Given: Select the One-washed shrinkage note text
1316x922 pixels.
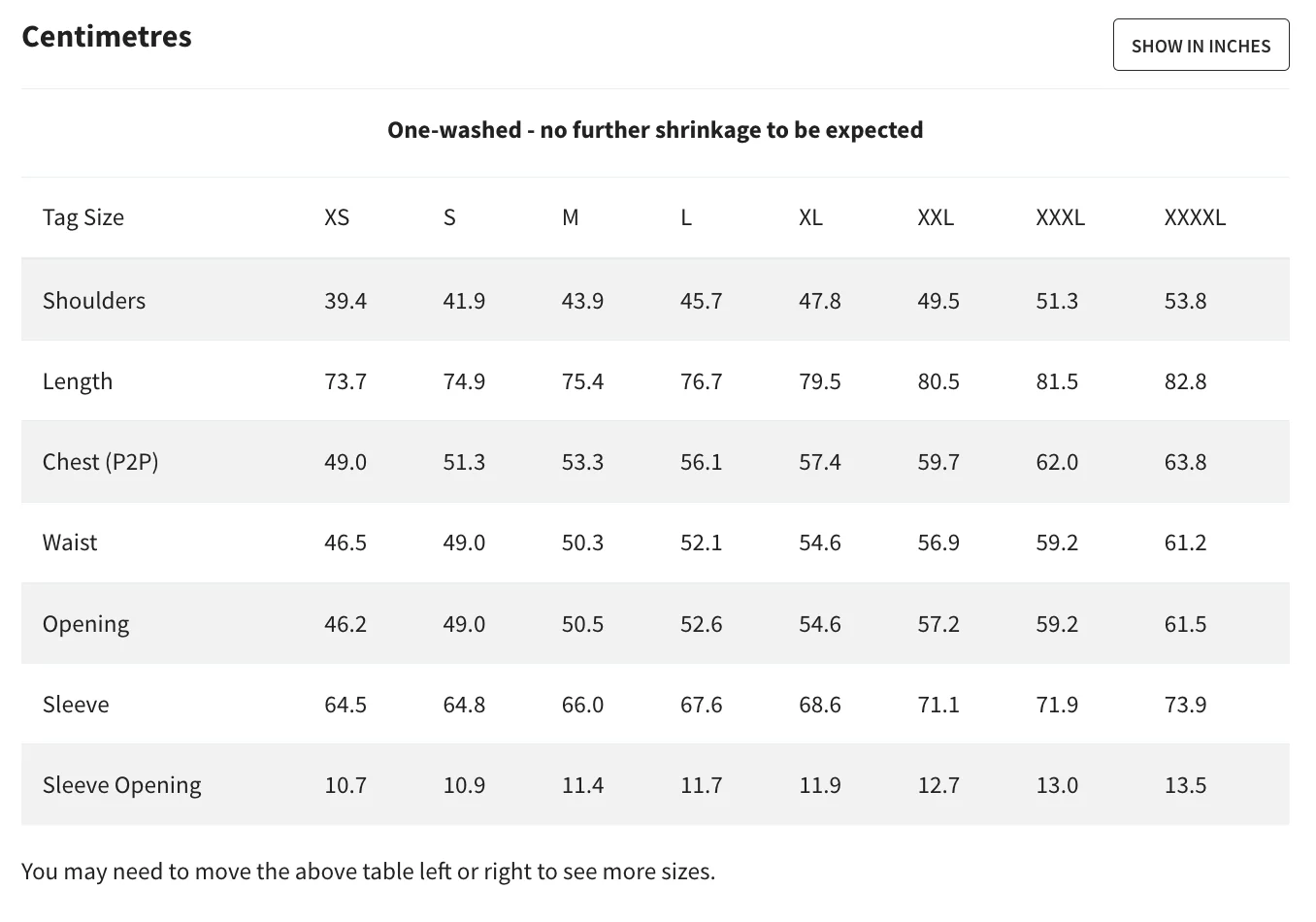Looking at the screenshot, I should point(655,130).
